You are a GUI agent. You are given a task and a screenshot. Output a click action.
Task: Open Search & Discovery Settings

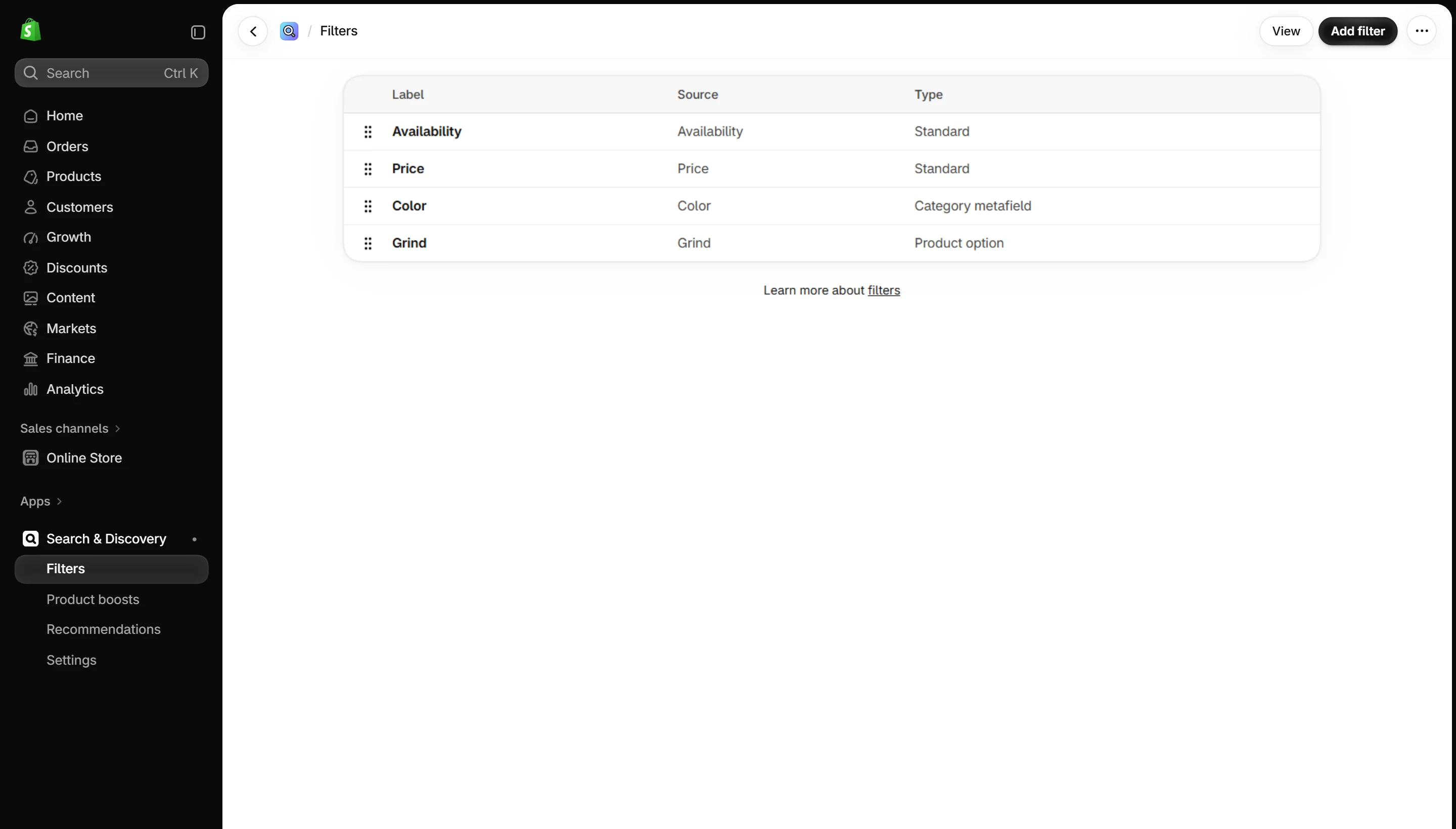tap(112, 660)
